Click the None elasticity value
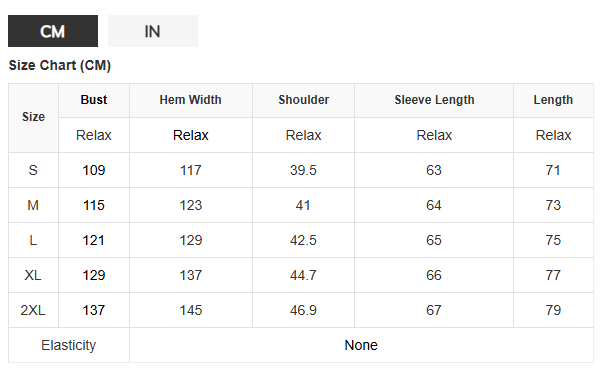Viewport: 604px width, 374px height. pyautogui.click(x=361, y=345)
